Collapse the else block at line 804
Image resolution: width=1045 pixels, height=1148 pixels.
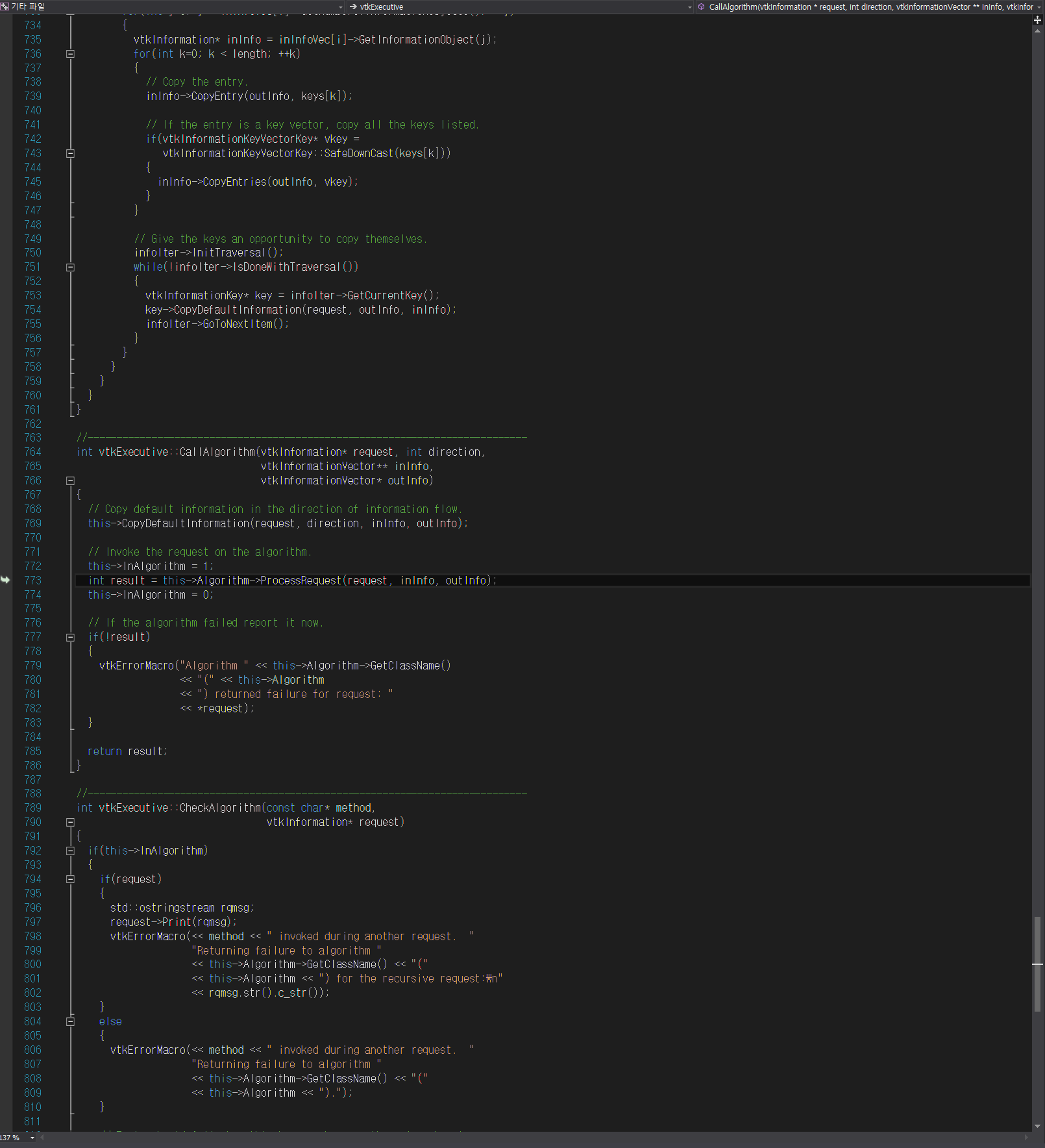(70, 1021)
